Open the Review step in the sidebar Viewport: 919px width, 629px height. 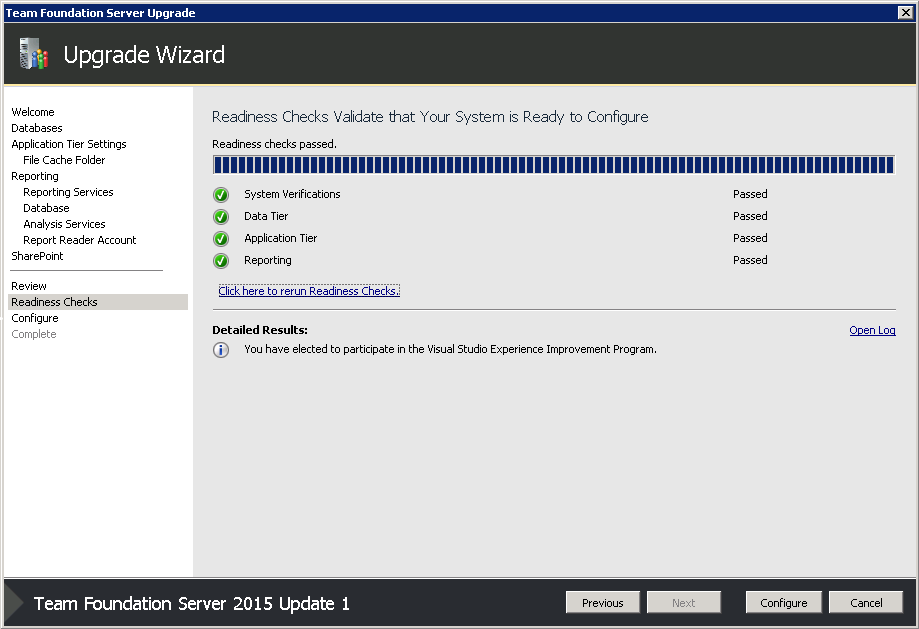point(29,286)
